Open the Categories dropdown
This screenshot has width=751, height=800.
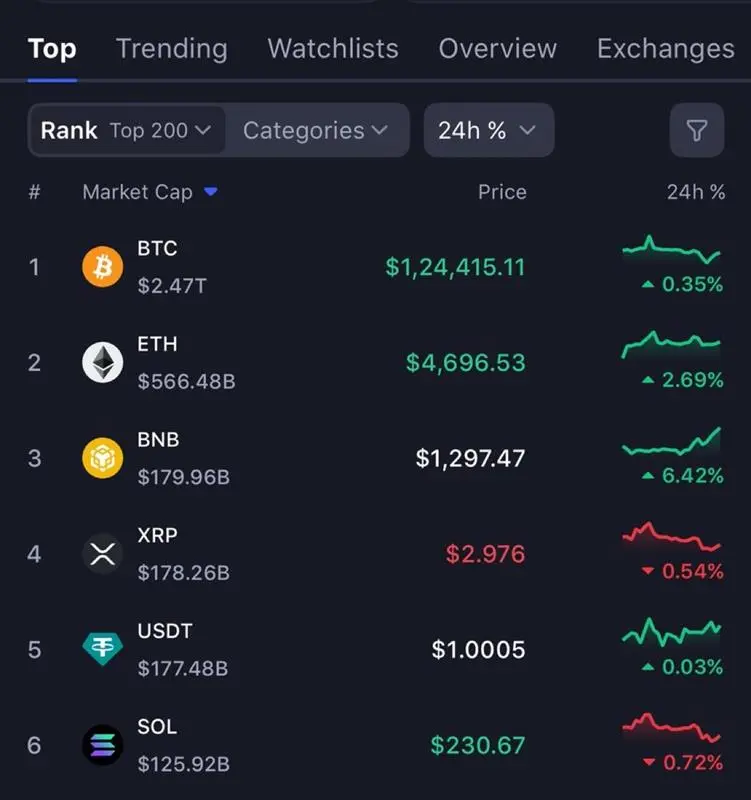pyautogui.click(x=315, y=131)
